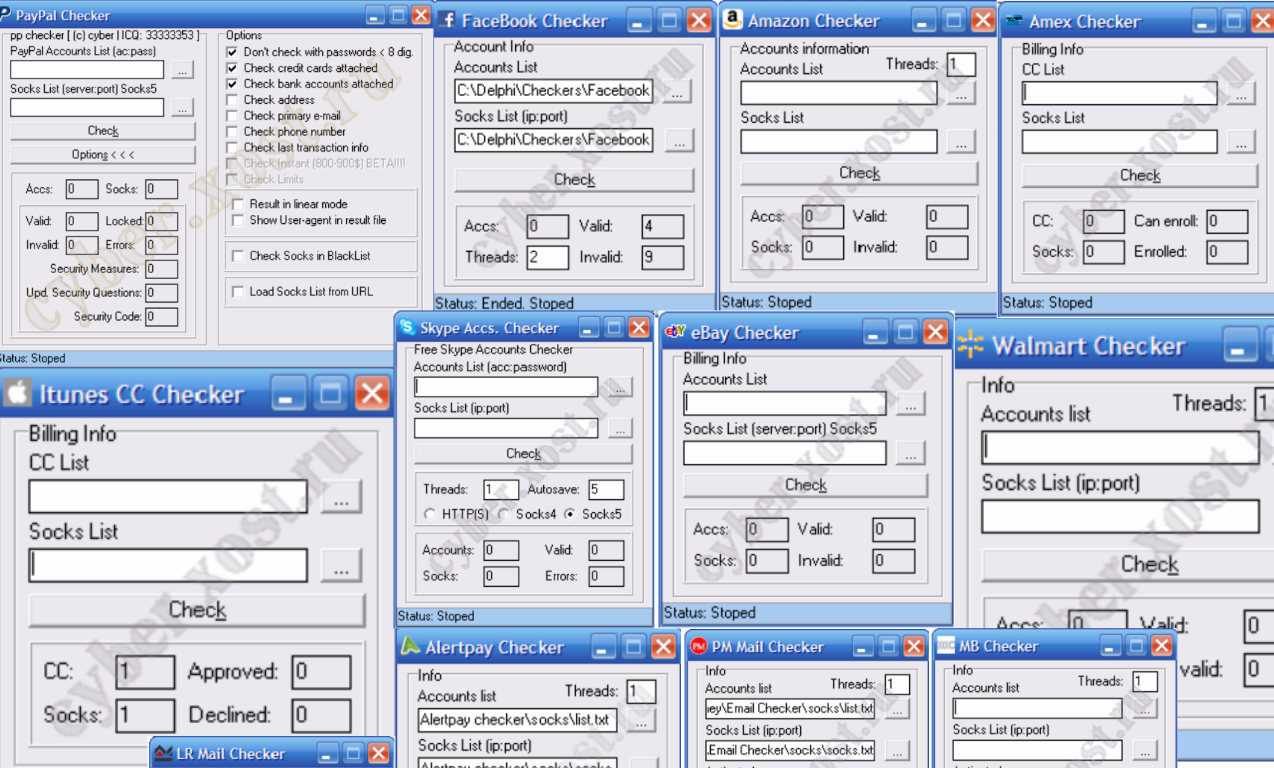Collapse PayPal Options < < < panel
Image resolution: width=1274 pixels, height=768 pixels.
click(x=103, y=155)
